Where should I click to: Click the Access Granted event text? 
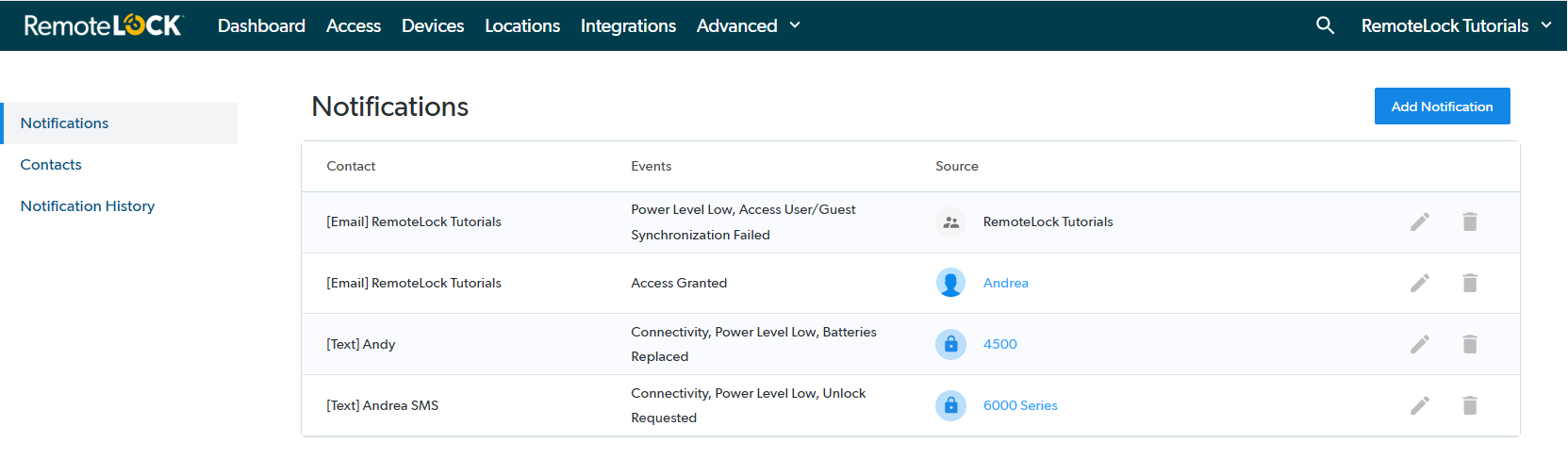tap(679, 283)
